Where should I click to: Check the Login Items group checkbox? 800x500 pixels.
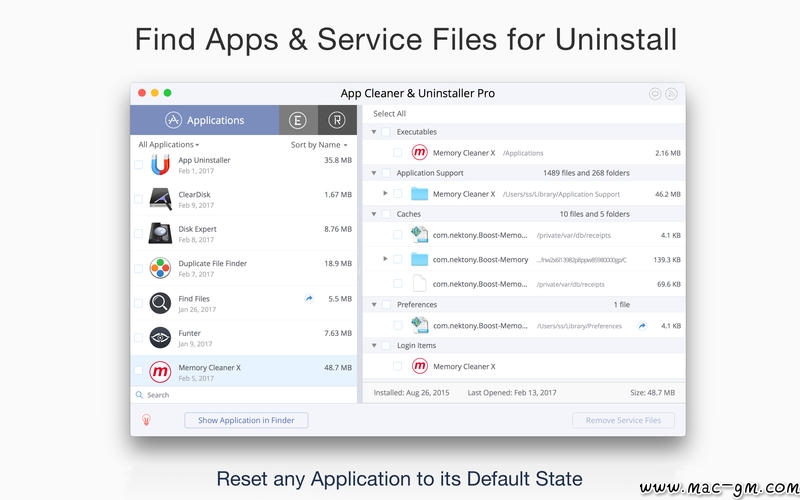coord(386,346)
